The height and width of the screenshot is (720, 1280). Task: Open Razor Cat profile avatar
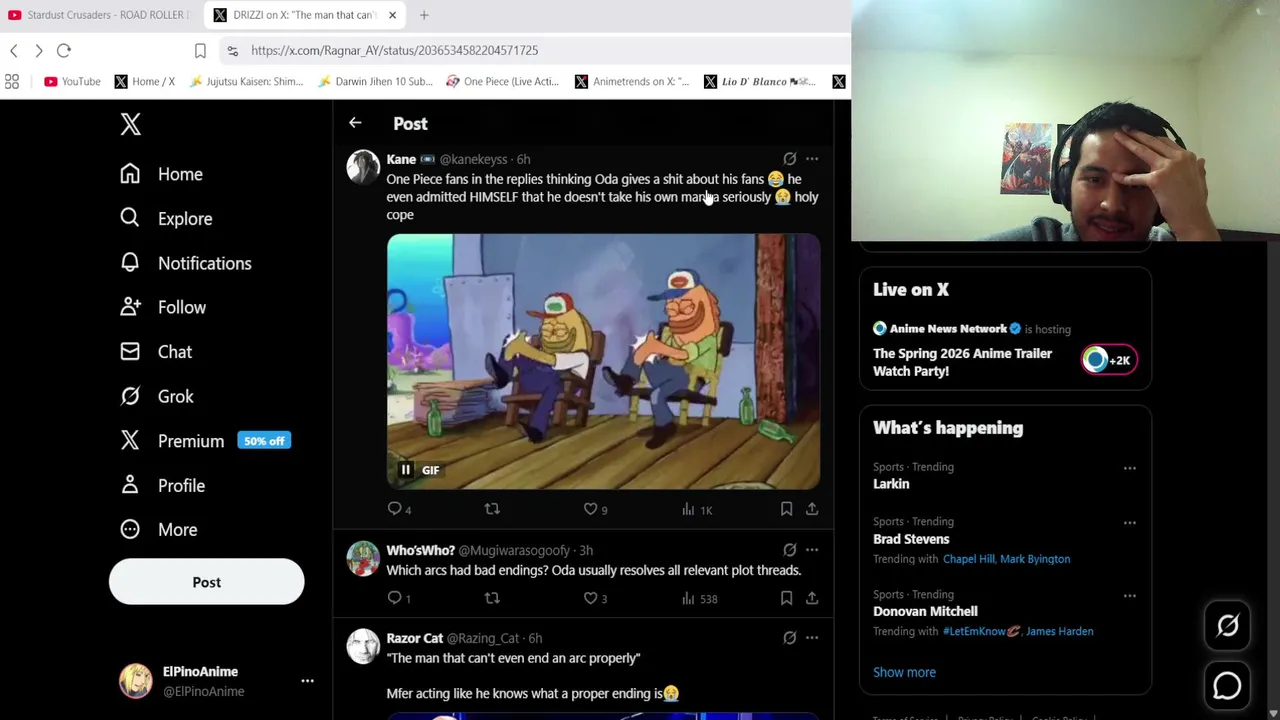[363, 646]
